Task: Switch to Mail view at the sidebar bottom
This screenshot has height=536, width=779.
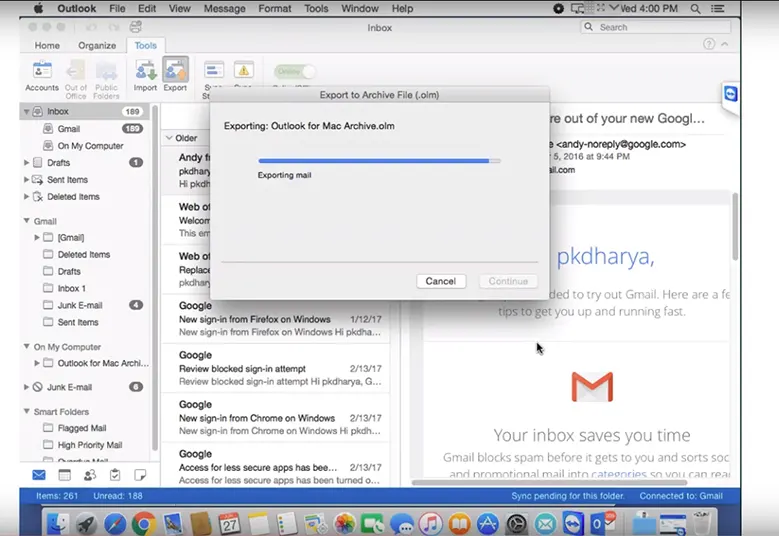Action: coord(39,475)
